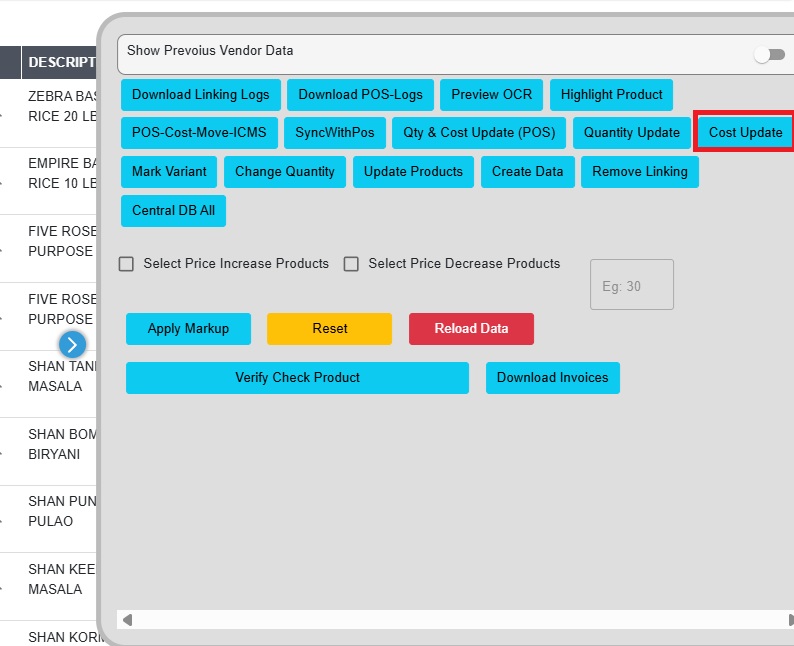Click Mark Variant button
Screen dimensions: 794x646
(169, 172)
